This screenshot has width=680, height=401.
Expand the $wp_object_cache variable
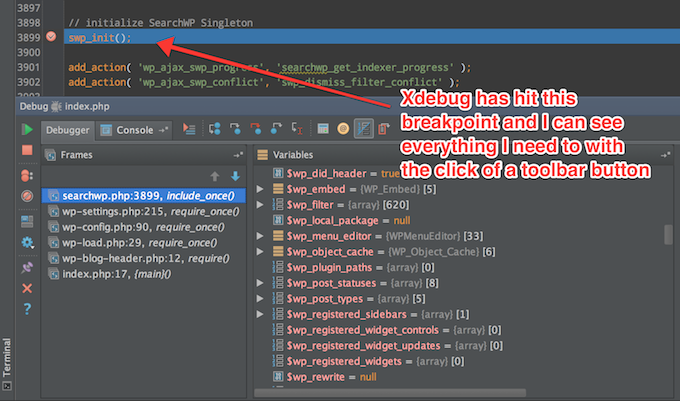(260, 251)
